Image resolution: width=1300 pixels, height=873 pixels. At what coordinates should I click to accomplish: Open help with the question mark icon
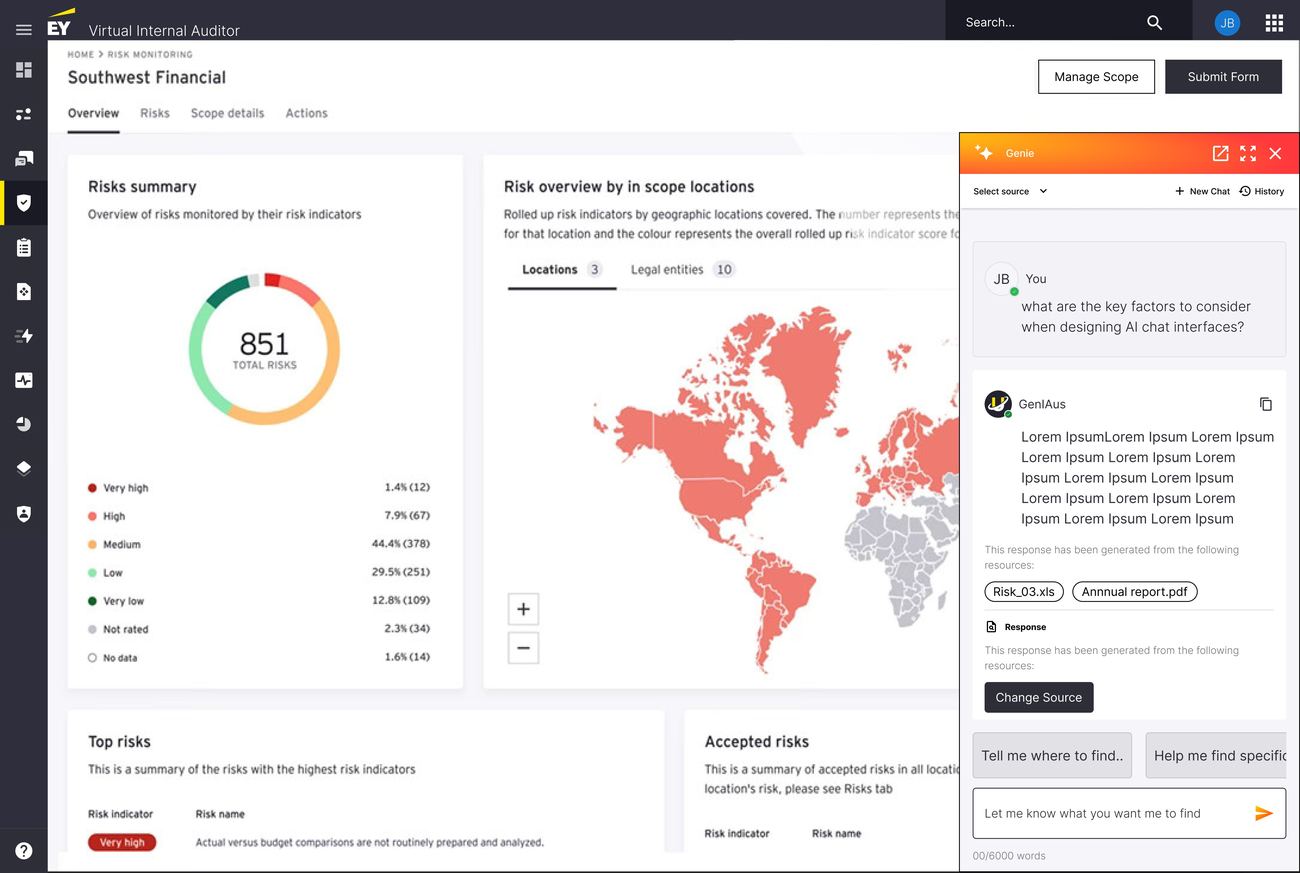click(x=24, y=851)
